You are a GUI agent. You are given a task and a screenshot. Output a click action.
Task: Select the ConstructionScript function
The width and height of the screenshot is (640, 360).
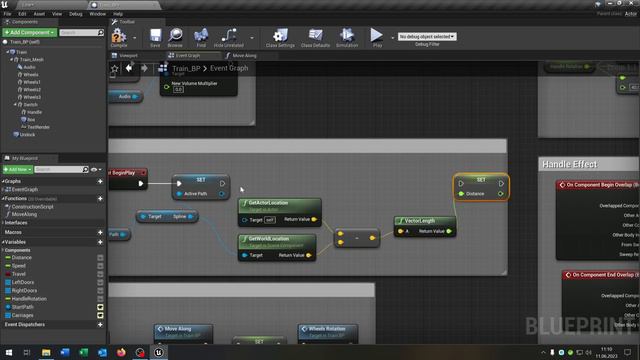tap(32, 207)
